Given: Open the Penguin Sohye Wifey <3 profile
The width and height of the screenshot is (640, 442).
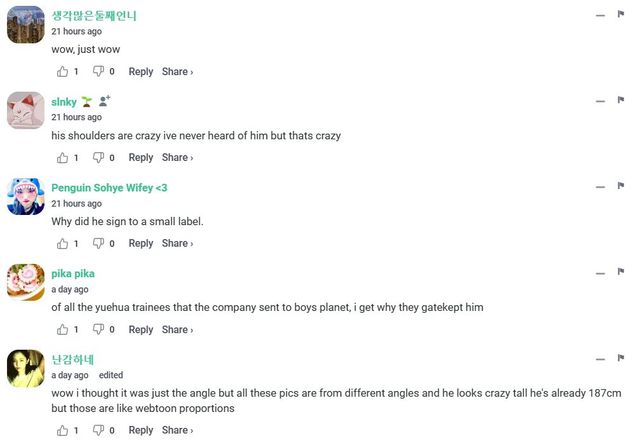Looking at the screenshot, I should pyautogui.click(x=109, y=188).
